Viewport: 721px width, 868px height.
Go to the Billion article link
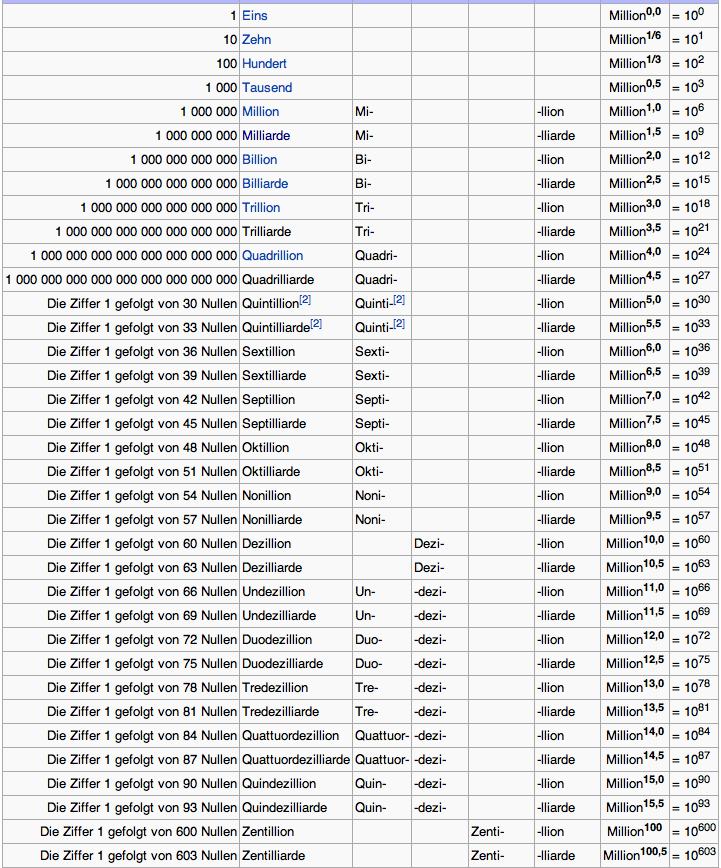[259, 160]
